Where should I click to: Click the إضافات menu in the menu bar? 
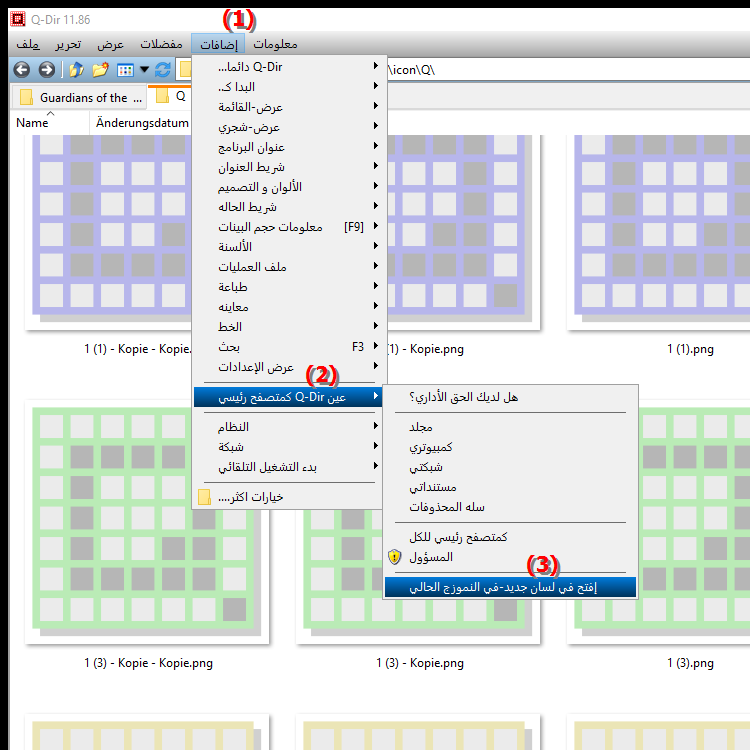click(218, 44)
